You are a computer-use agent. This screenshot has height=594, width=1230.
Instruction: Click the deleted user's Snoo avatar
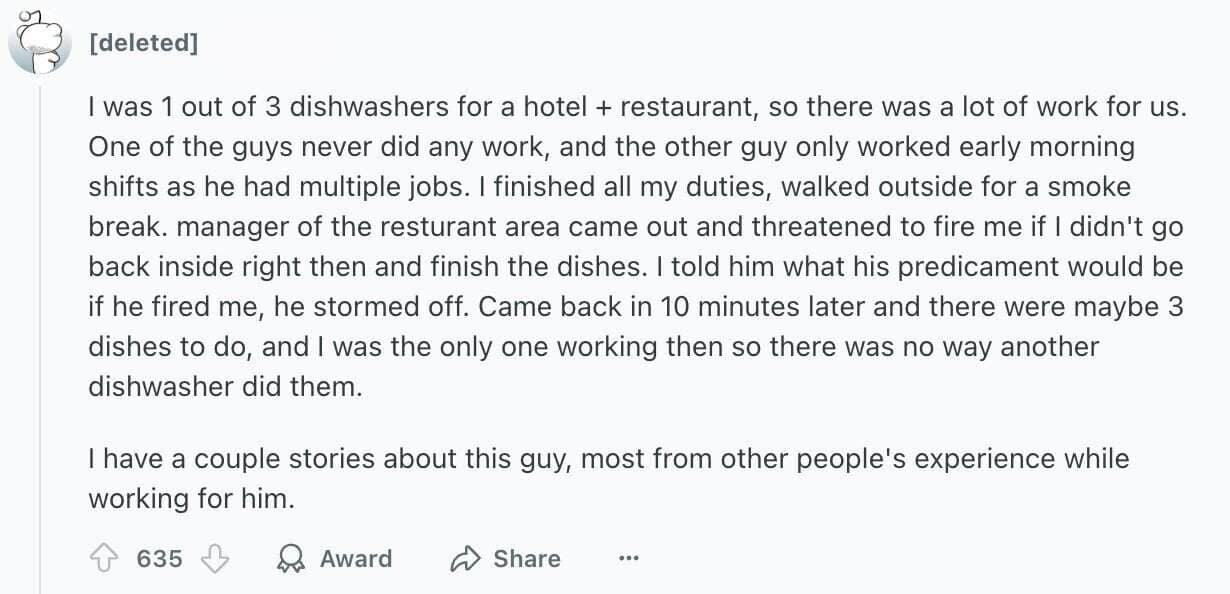pos(39,41)
